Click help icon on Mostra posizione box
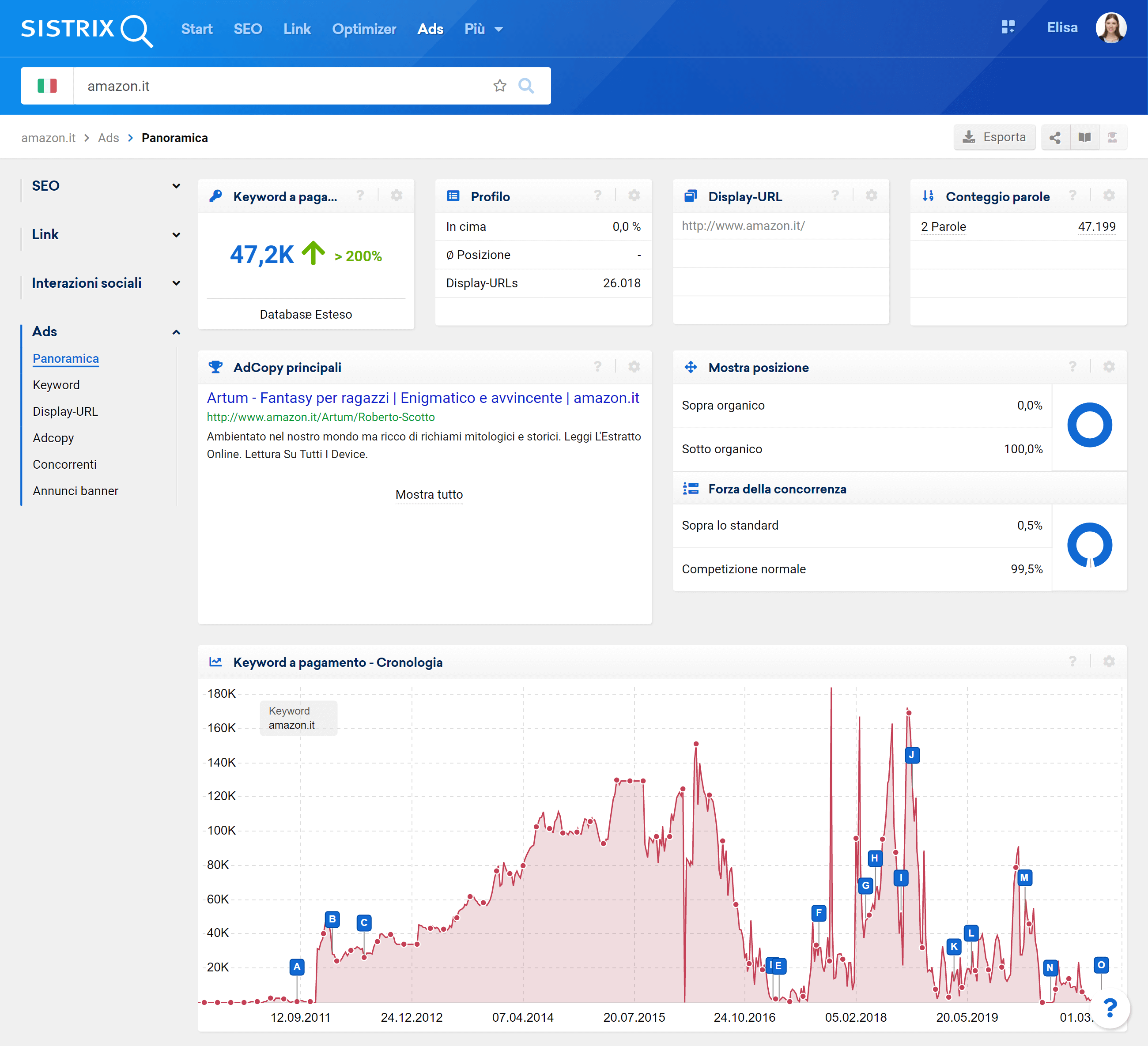 pos(1072,366)
